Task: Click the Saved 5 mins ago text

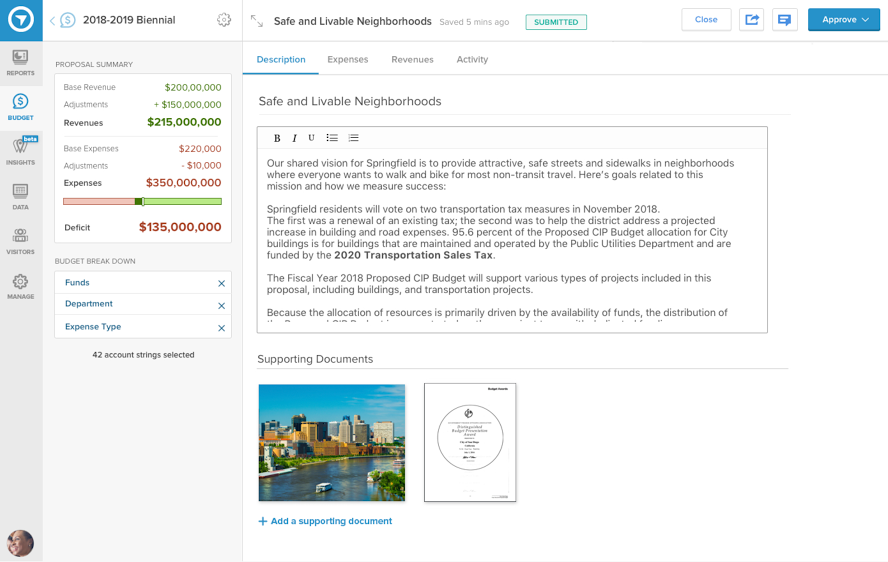Action: (x=474, y=22)
